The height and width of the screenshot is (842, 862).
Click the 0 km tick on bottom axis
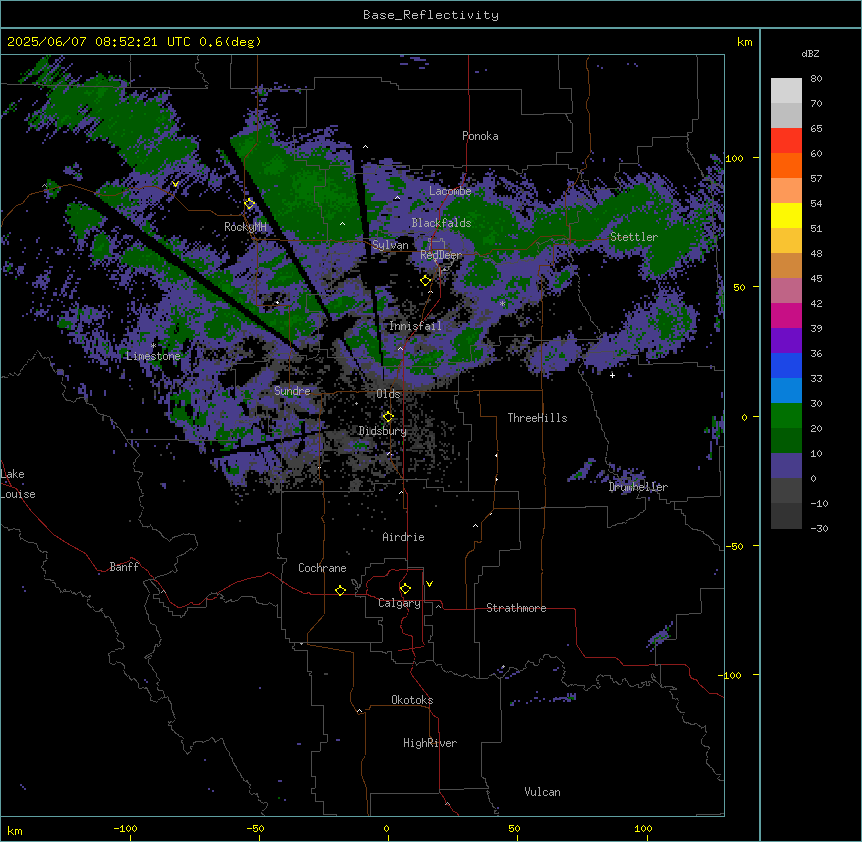386,828
